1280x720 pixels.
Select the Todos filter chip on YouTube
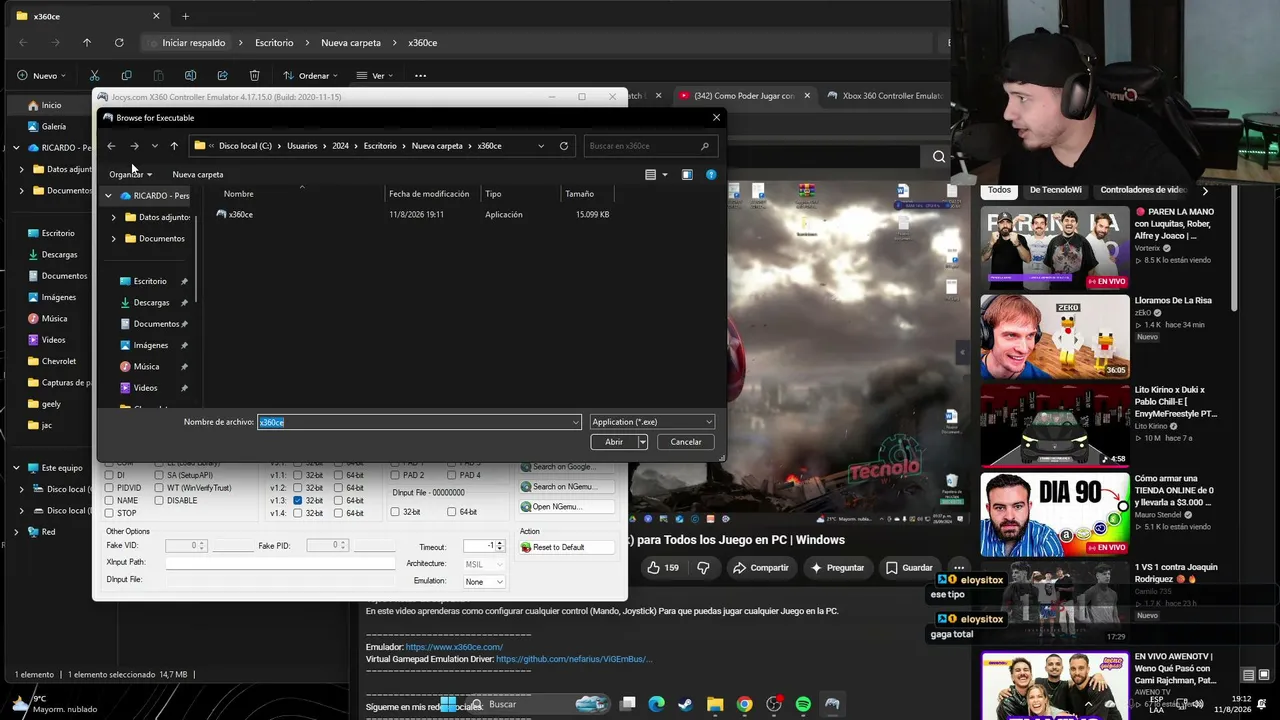click(999, 190)
